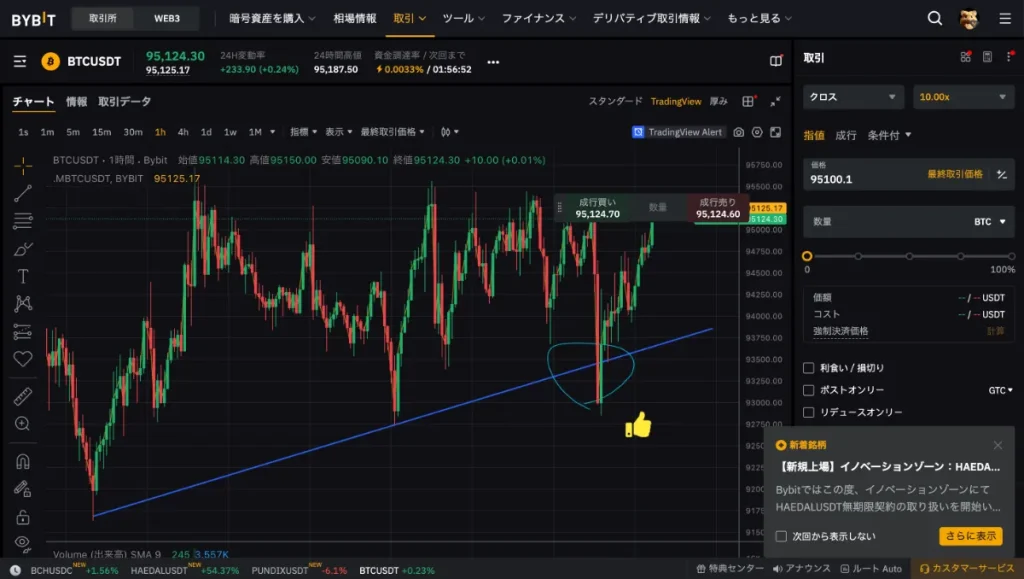Toggle lock all drawings icon
This screenshot has width=1024, height=579.
(x=23, y=517)
